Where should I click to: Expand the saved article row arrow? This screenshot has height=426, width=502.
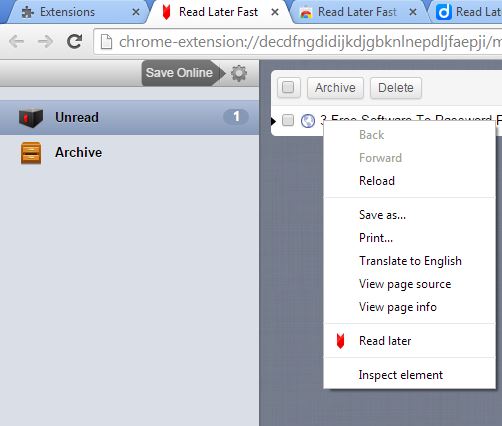pyautogui.click(x=274, y=121)
